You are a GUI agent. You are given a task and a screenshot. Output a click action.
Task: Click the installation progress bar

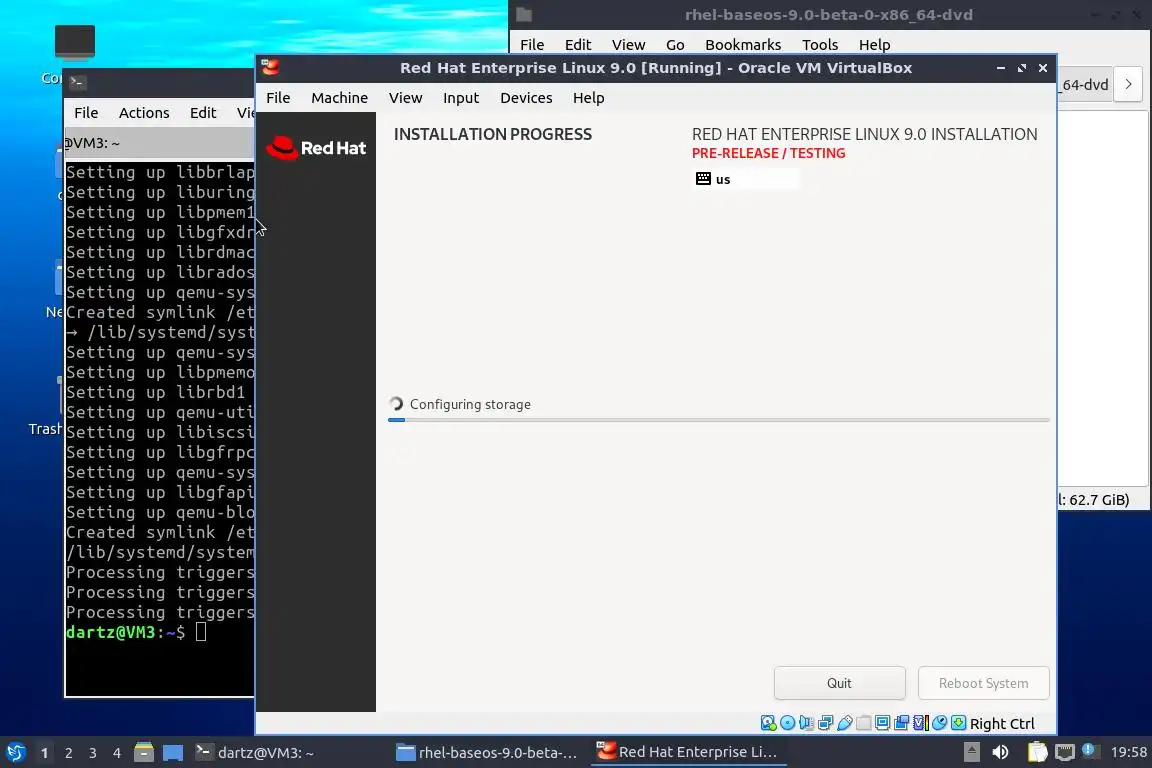719,420
